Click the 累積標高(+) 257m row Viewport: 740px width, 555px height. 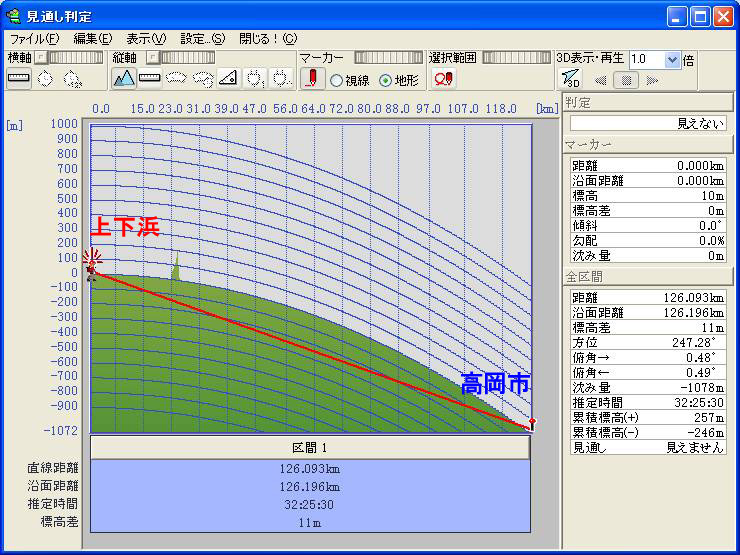pos(648,418)
